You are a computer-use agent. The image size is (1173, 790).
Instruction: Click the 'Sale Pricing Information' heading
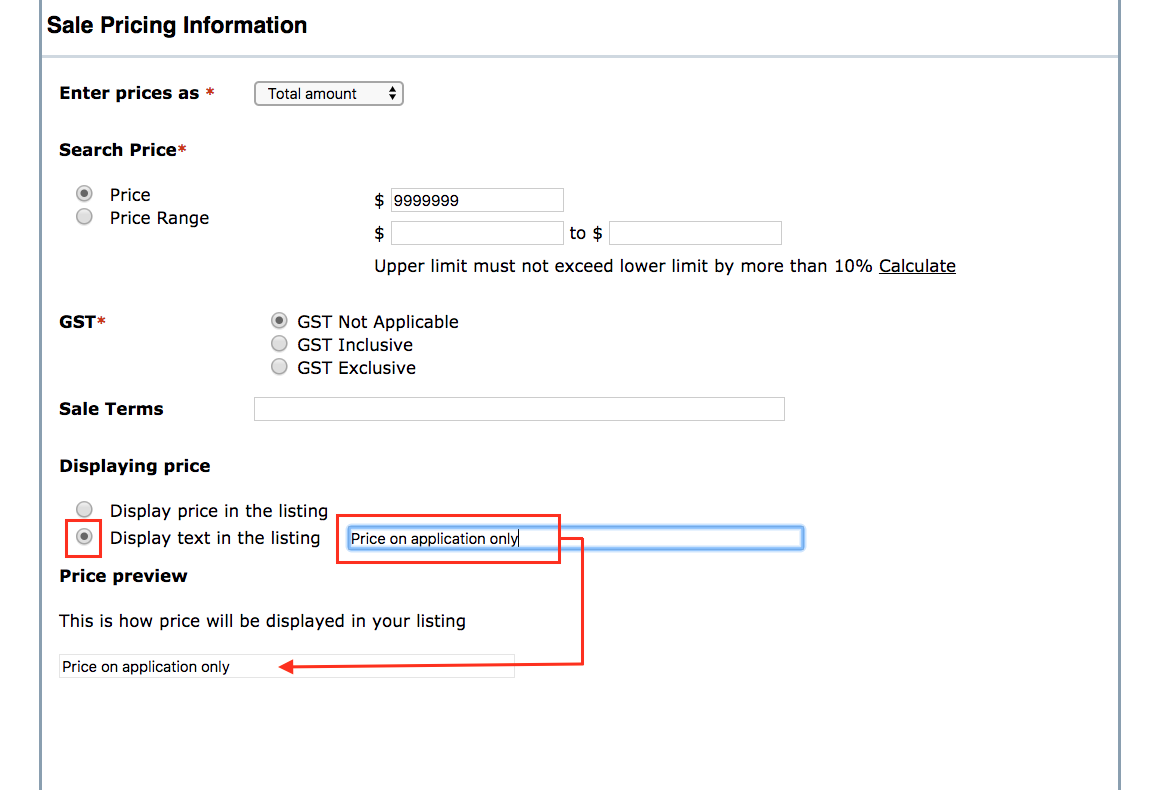pyautogui.click(x=177, y=26)
